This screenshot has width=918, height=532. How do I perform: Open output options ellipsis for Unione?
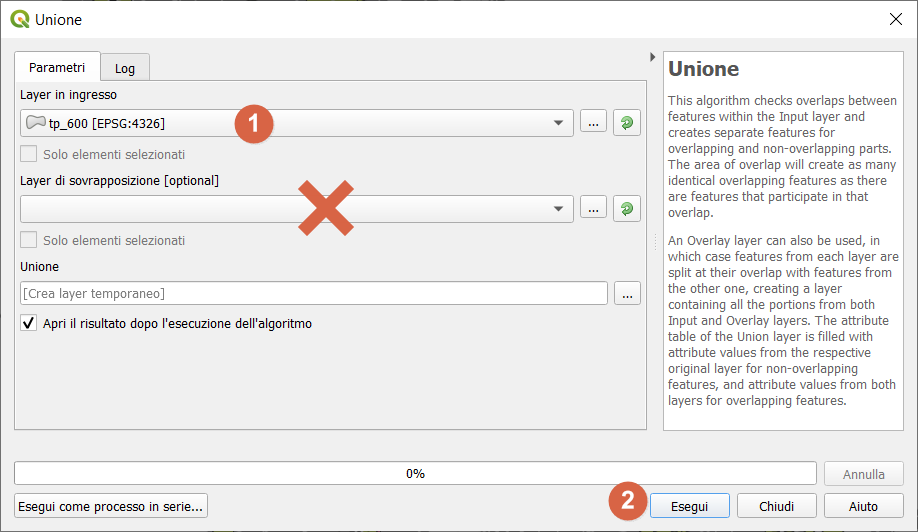tap(628, 294)
